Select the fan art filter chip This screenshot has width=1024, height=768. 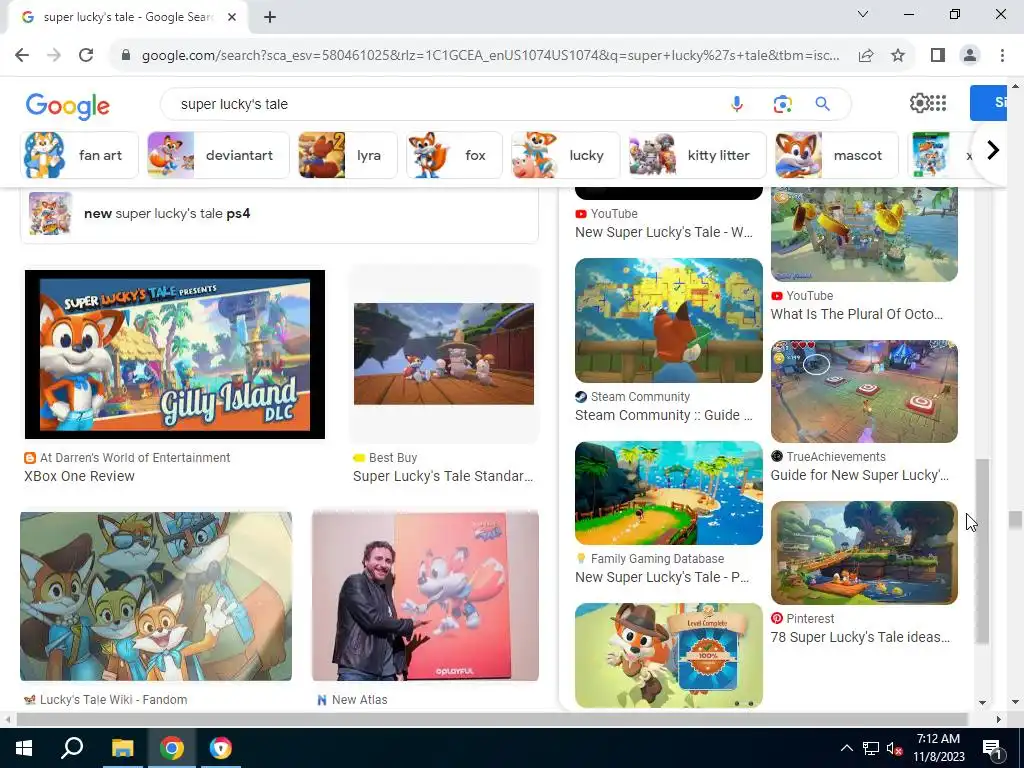pyautogui.click(x=79, y=155)
